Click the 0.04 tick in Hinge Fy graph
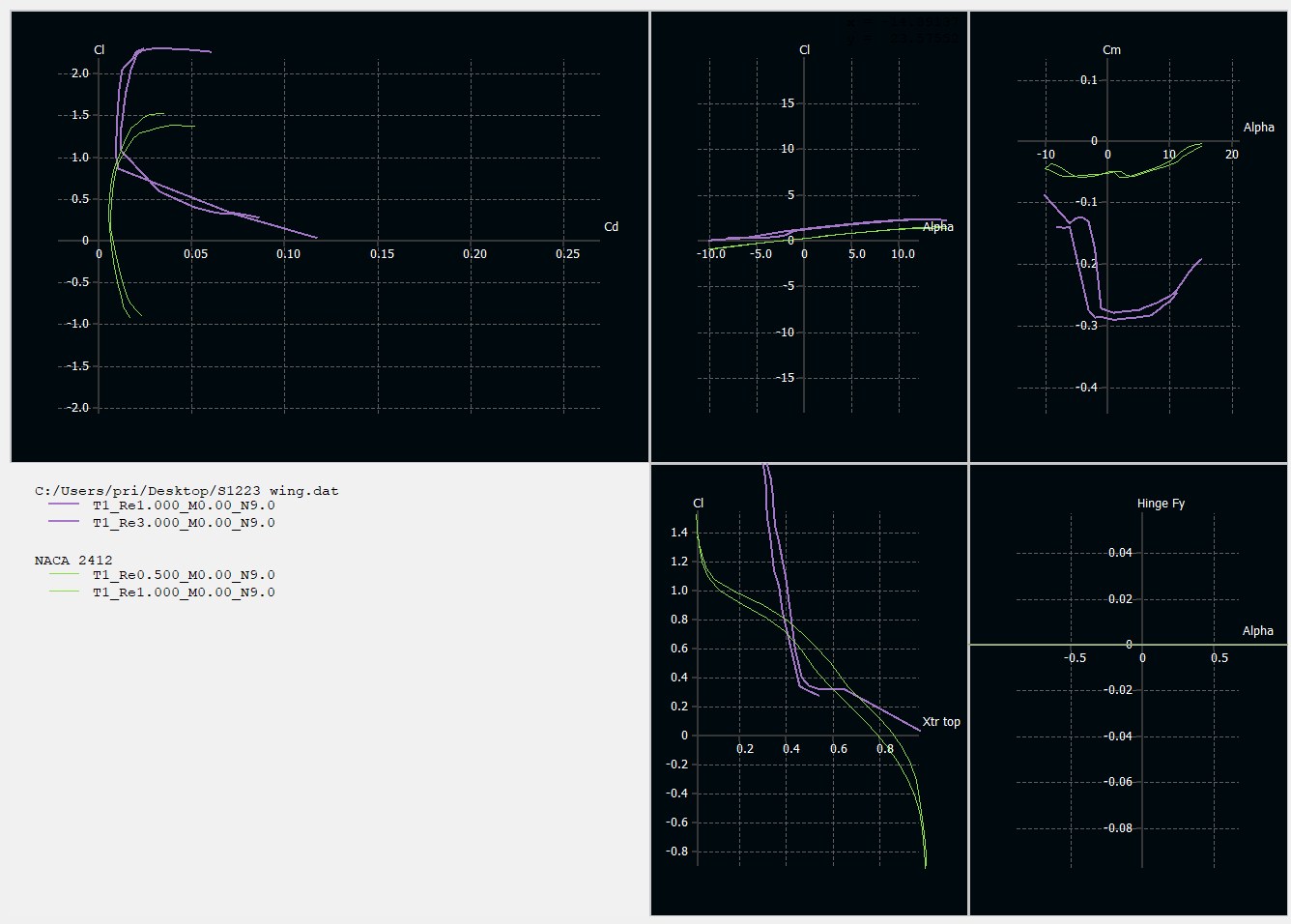 pos(1120,553)
